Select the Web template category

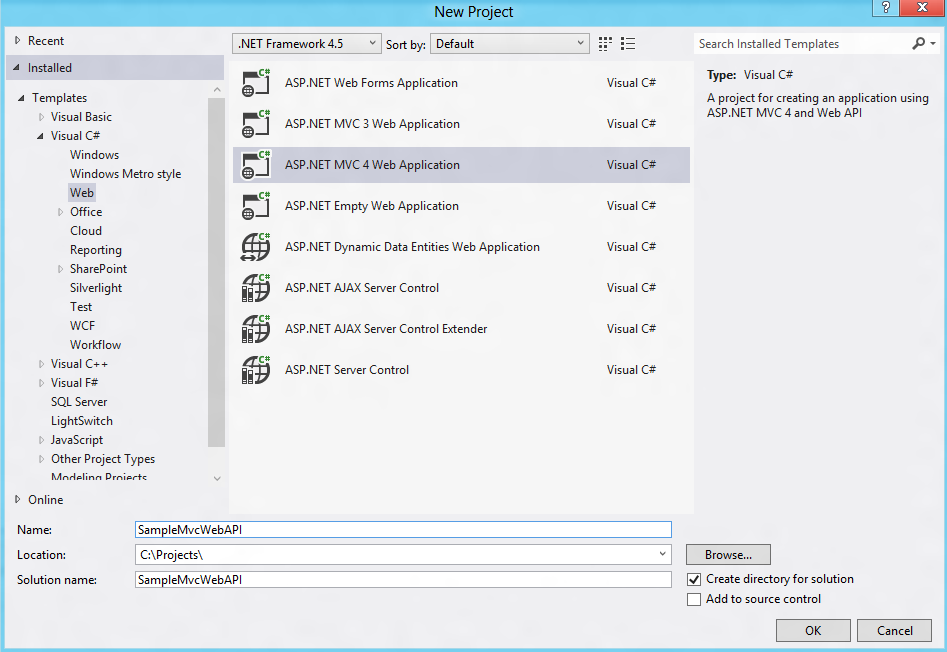tap(82, 193)
